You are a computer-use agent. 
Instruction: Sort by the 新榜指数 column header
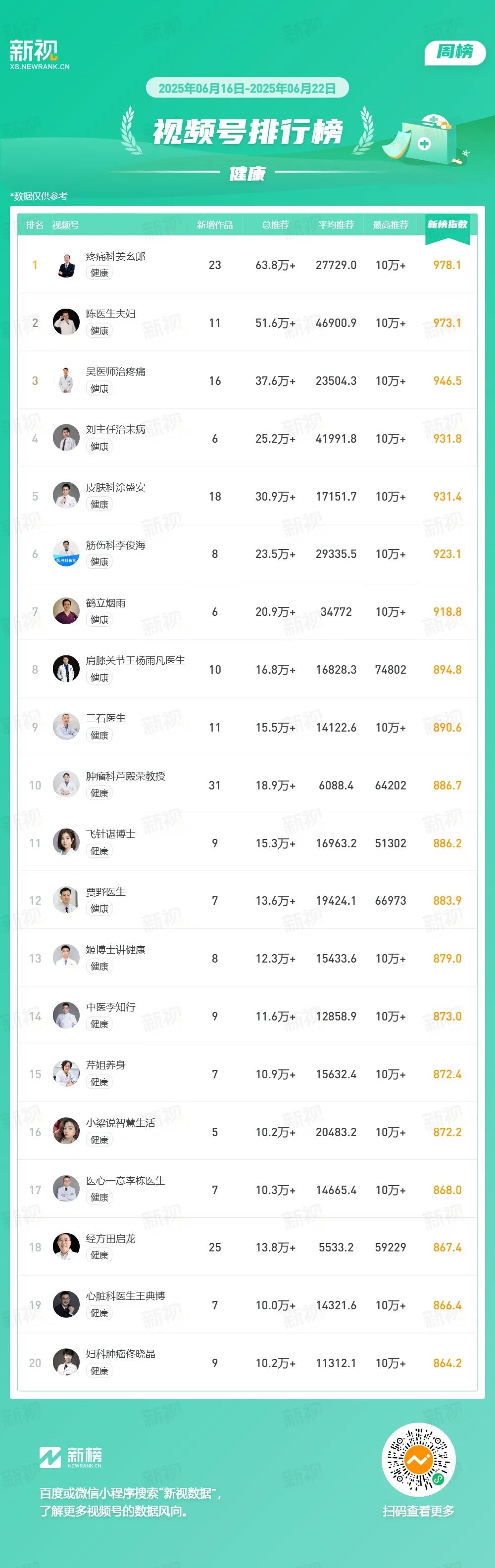447,225
